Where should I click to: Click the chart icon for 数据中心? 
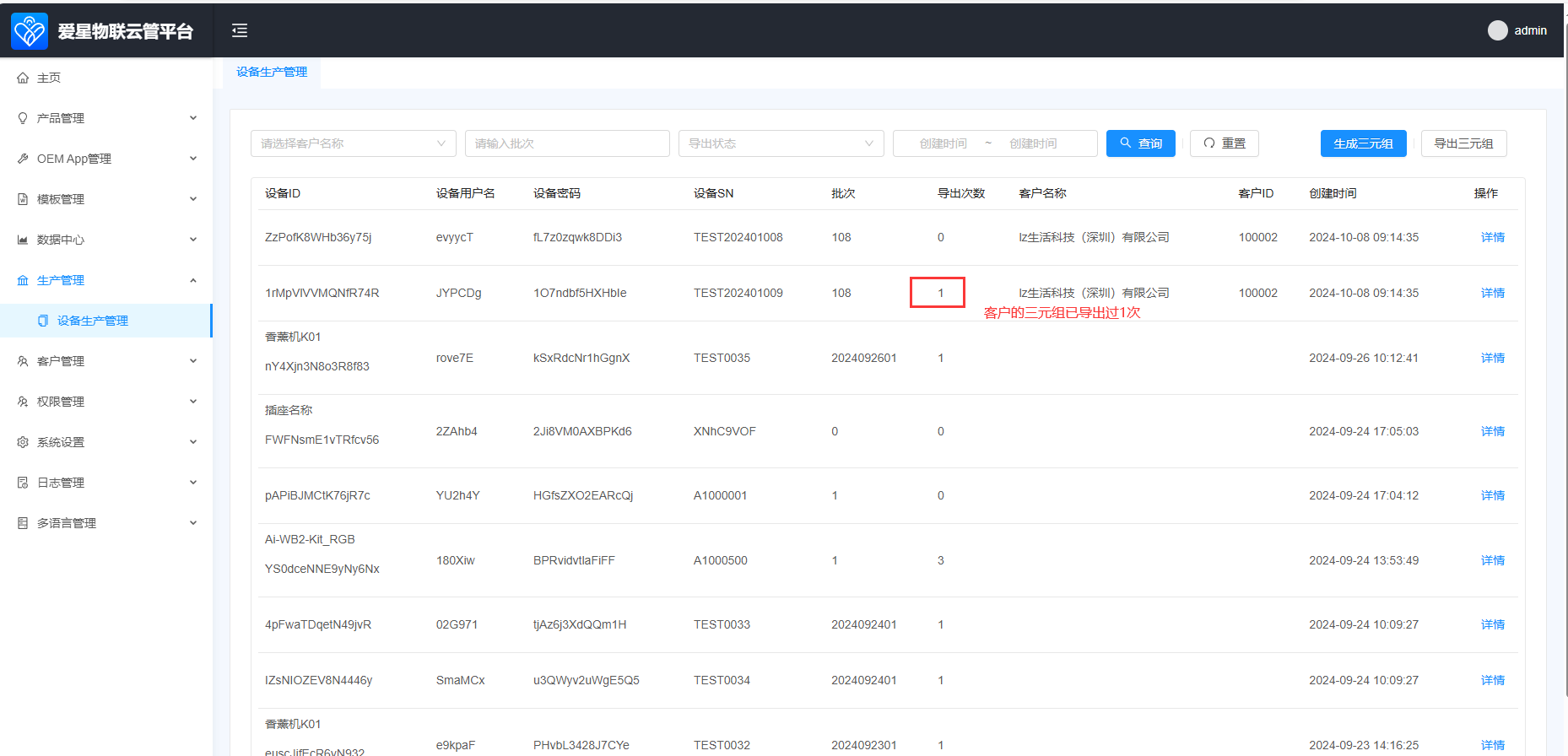(23, 240)
